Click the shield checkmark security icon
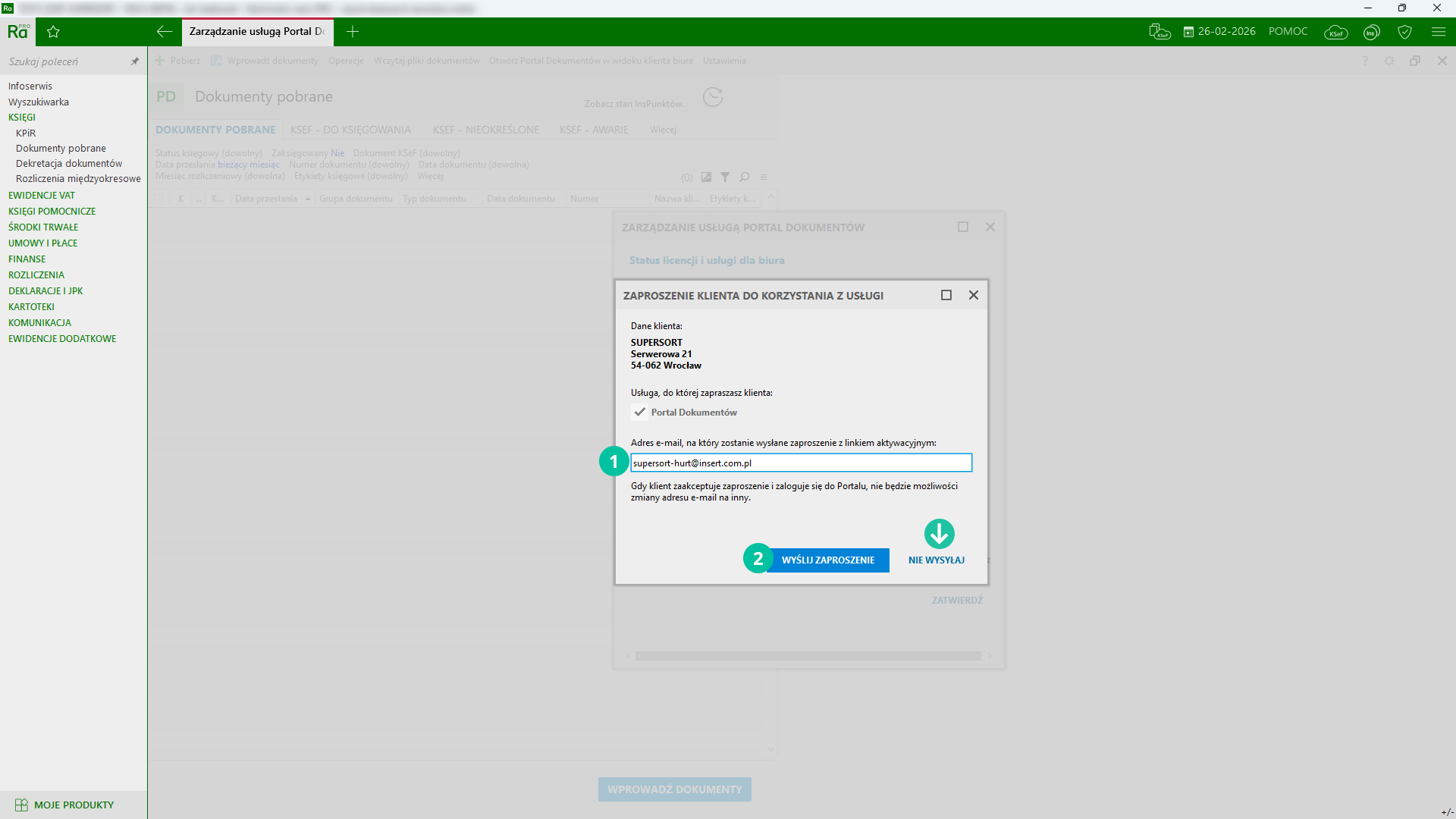 click(1404, 32)
